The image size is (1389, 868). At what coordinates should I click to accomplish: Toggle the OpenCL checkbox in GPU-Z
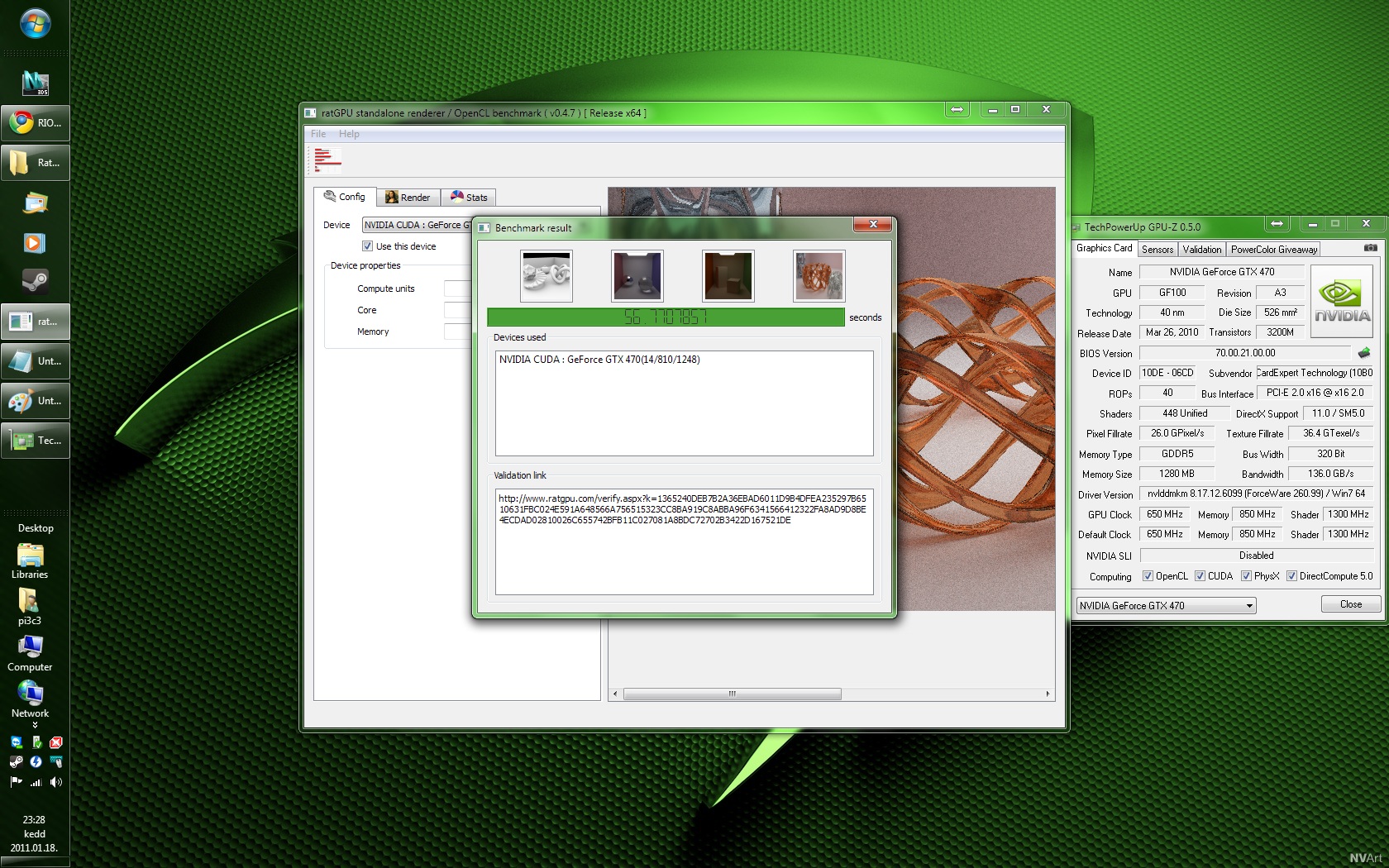point(1148,576)
